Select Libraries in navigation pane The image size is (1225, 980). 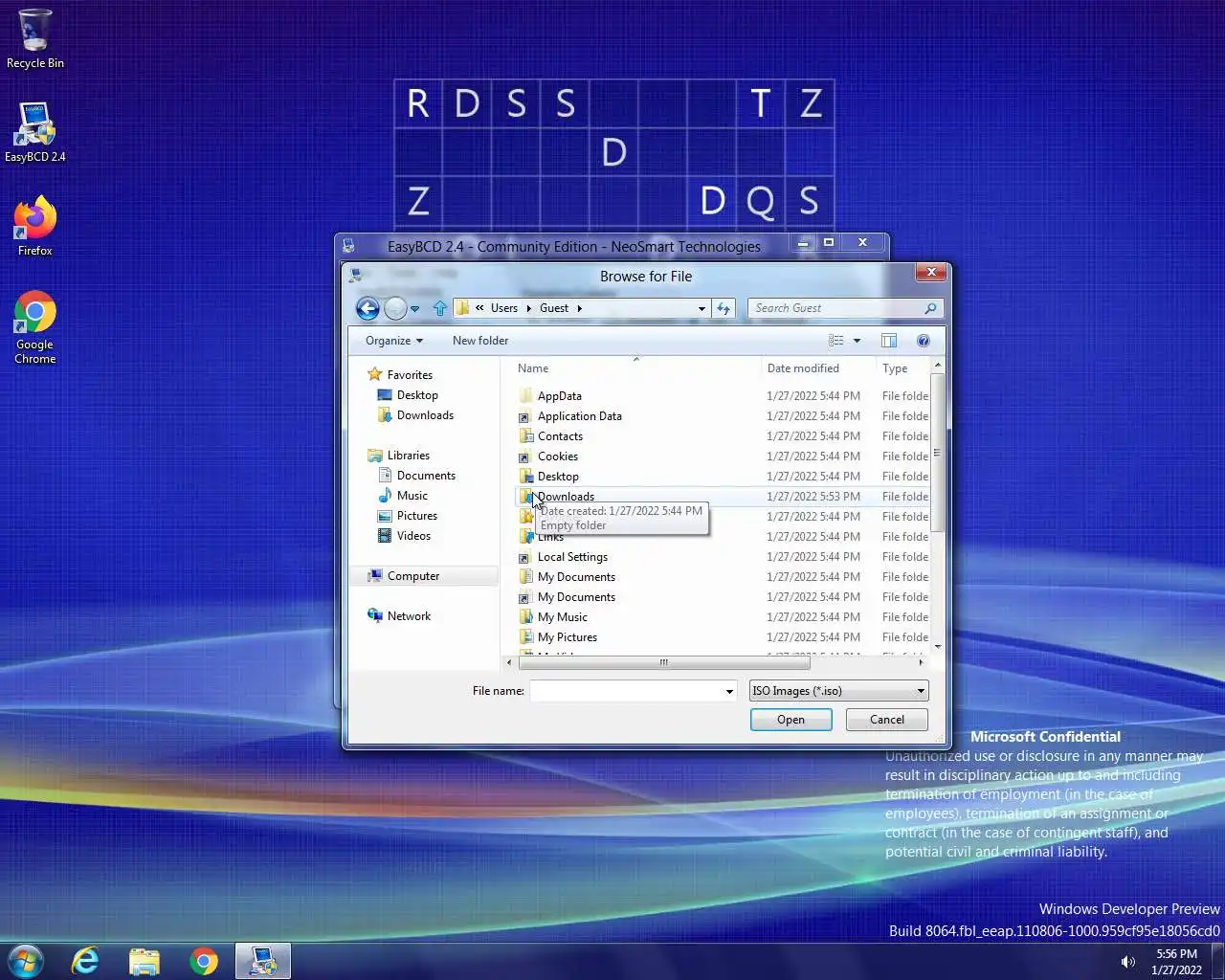[x=399, y=456]
